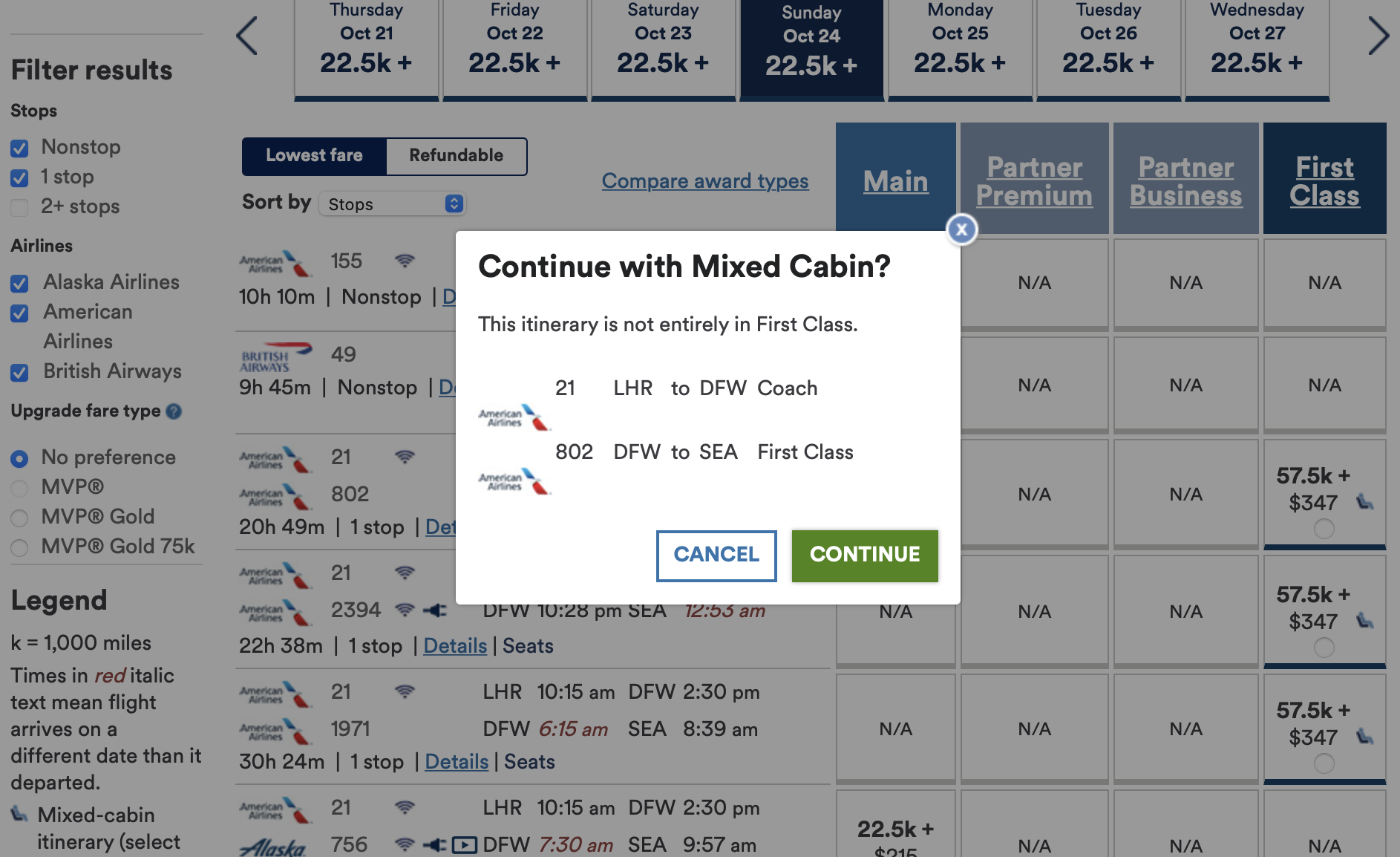Click the Wi-Fi icon for flight 155
Viewport: 1400px width, 857px height.
[x=405, y=261]
